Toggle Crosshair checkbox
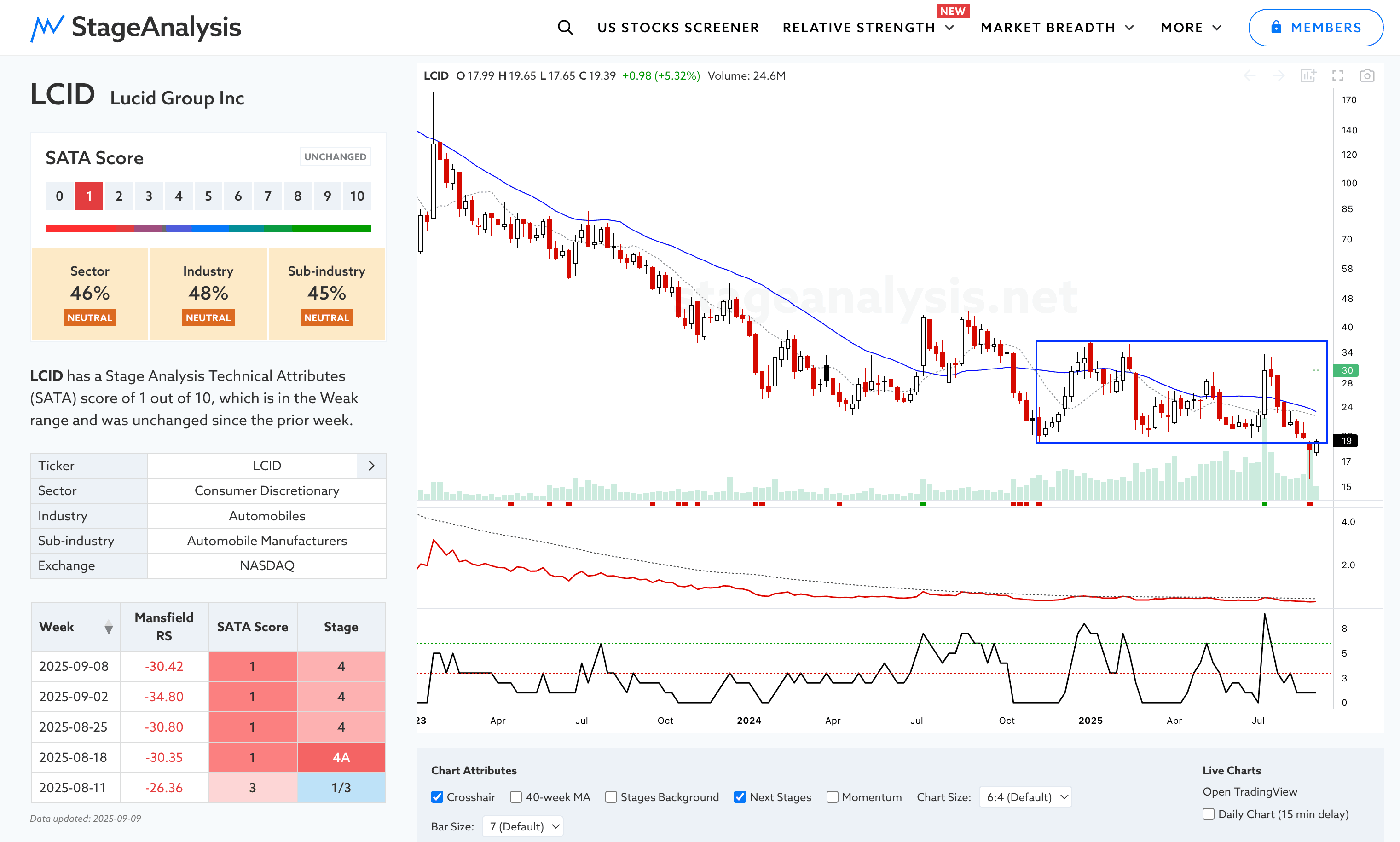 [437, 797]
